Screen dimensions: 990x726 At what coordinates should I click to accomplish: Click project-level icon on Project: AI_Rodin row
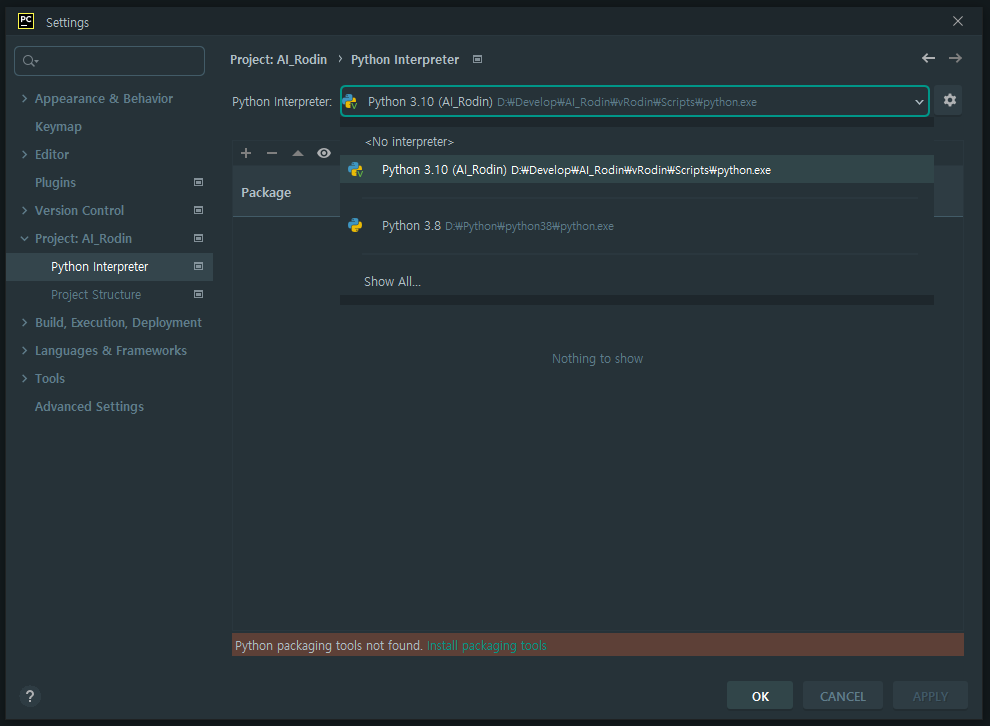[x=198, y=239]
